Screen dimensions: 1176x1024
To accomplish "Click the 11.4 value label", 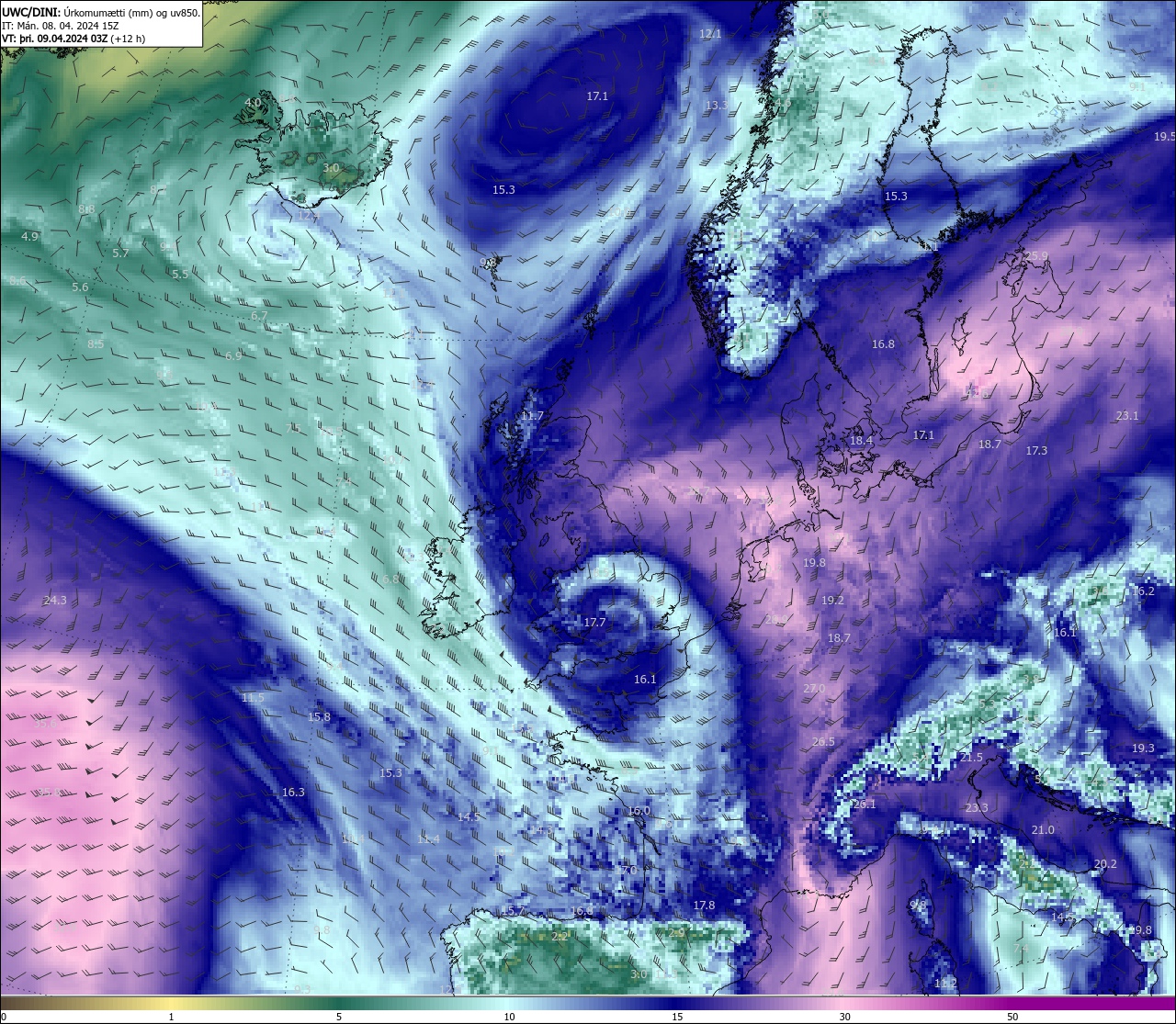I will 428,838.
